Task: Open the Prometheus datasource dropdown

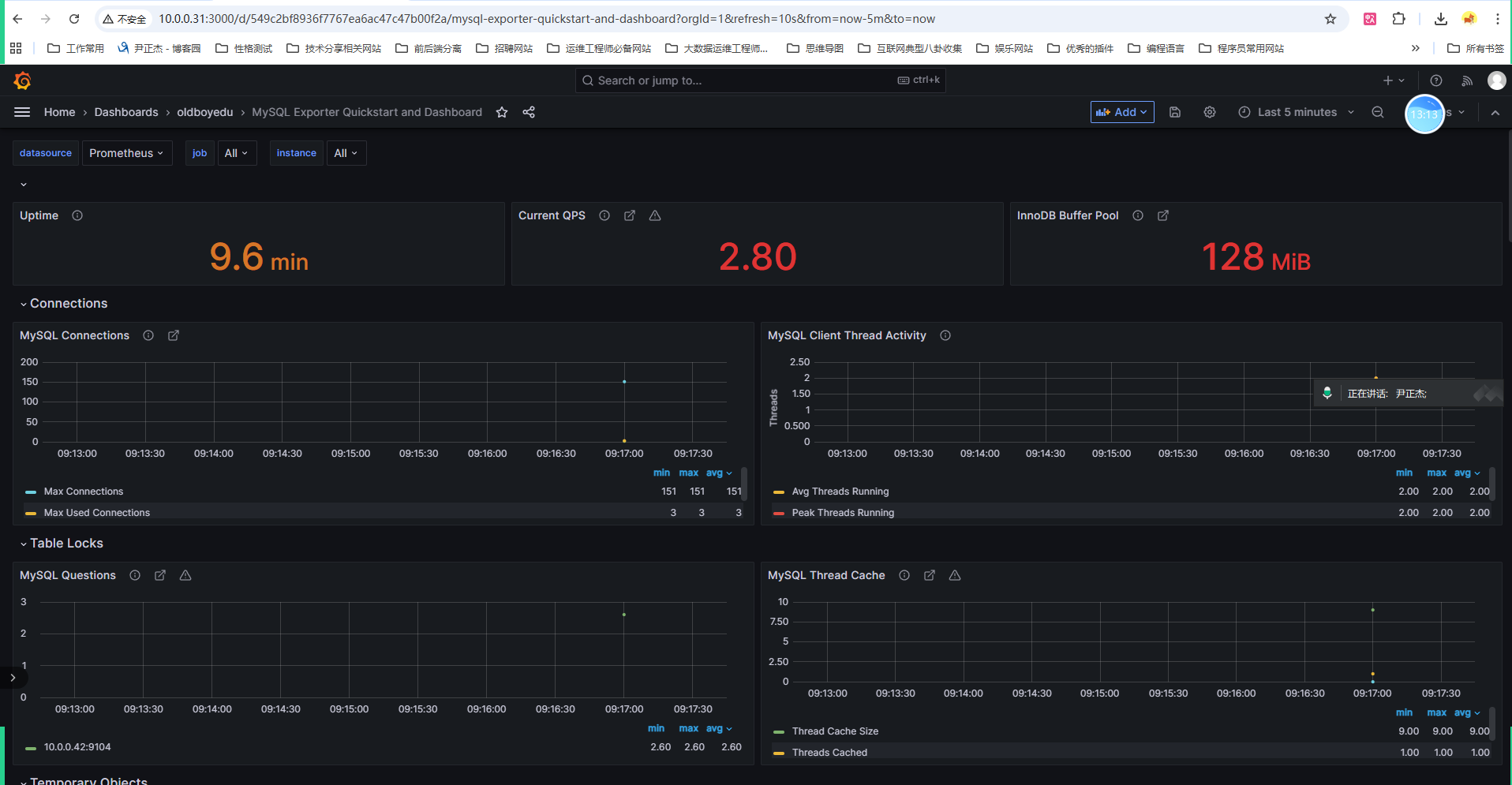Action: pos(127,153)
